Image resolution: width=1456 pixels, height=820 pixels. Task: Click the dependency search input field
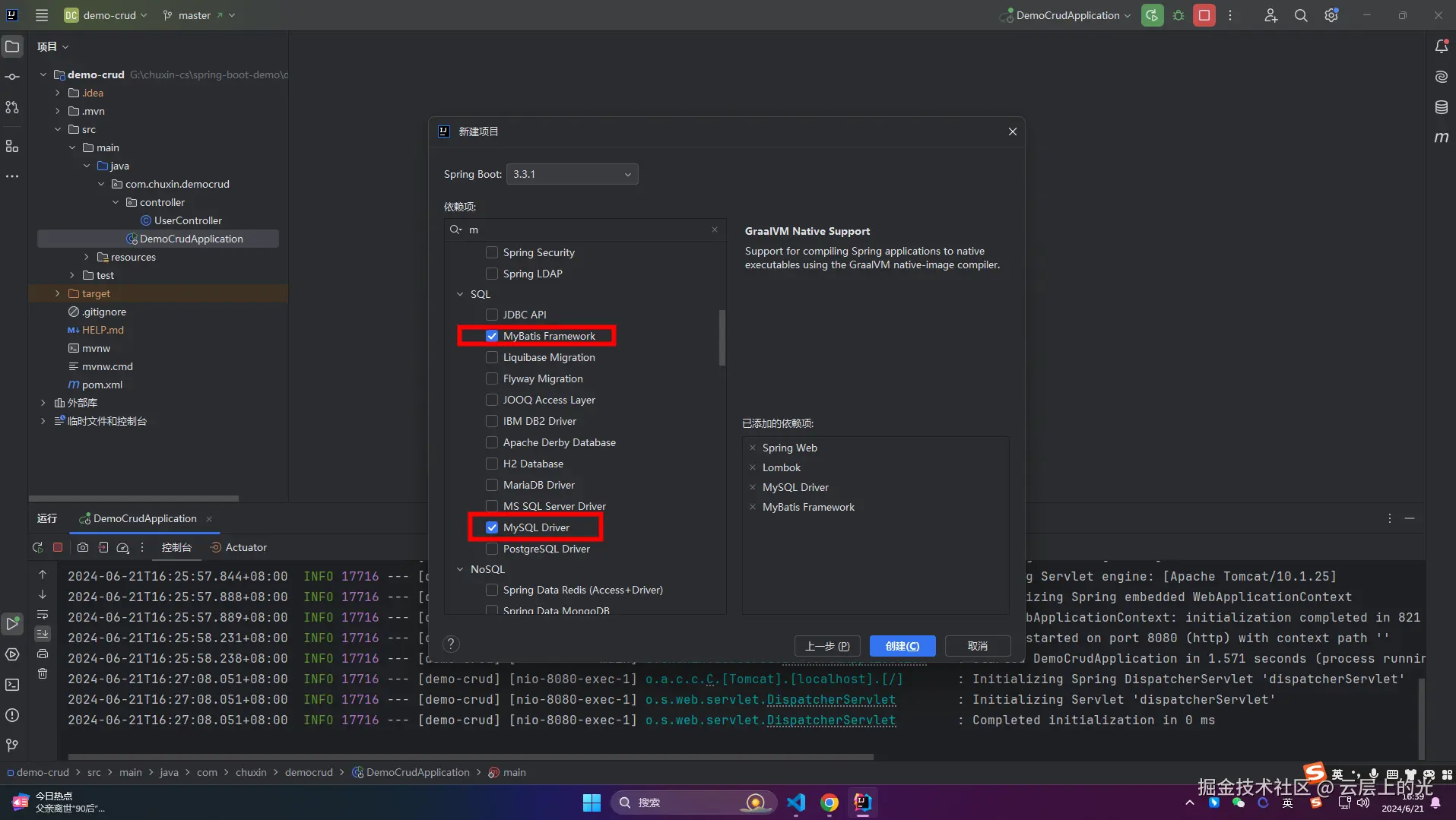point(585,230)
